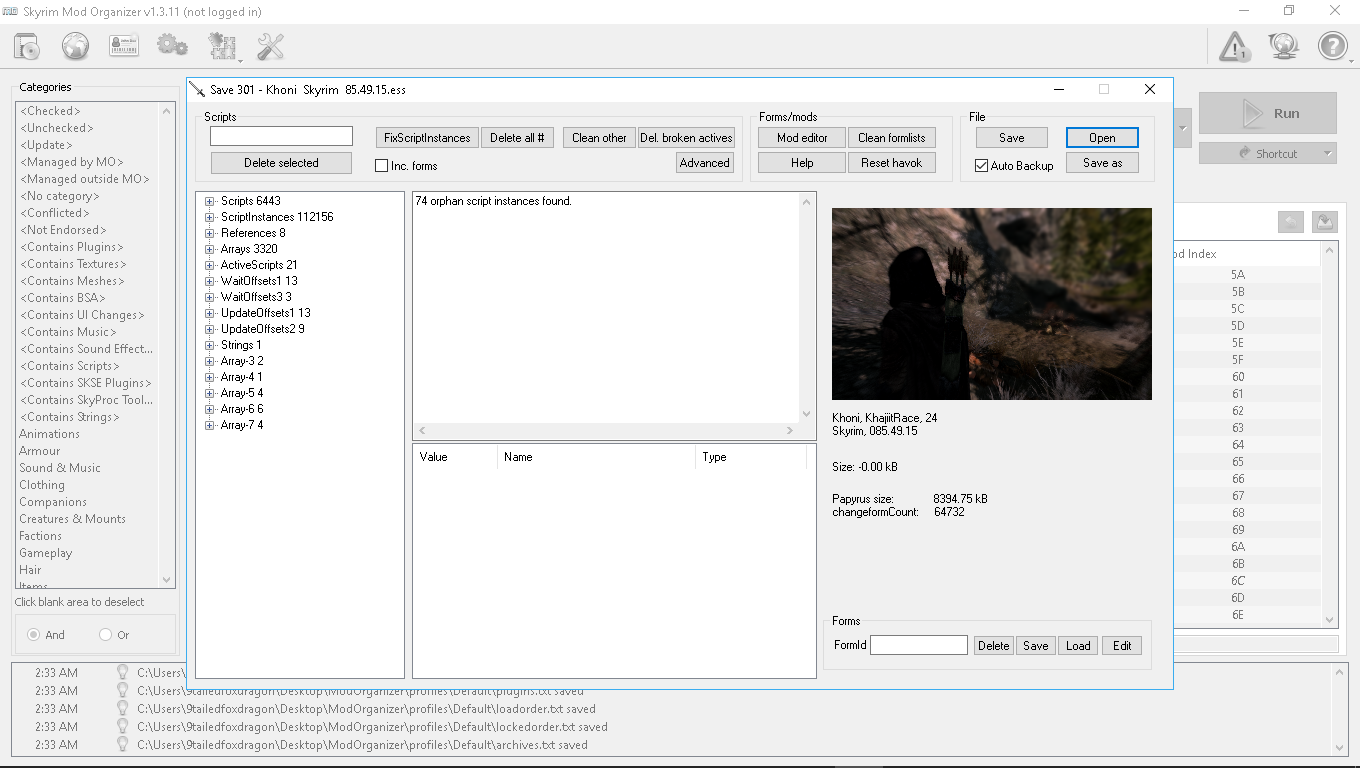The height and width of the screenshot is (768, 1360).
Task: Disable Auto Backup
Action: (x=981, y=166)
